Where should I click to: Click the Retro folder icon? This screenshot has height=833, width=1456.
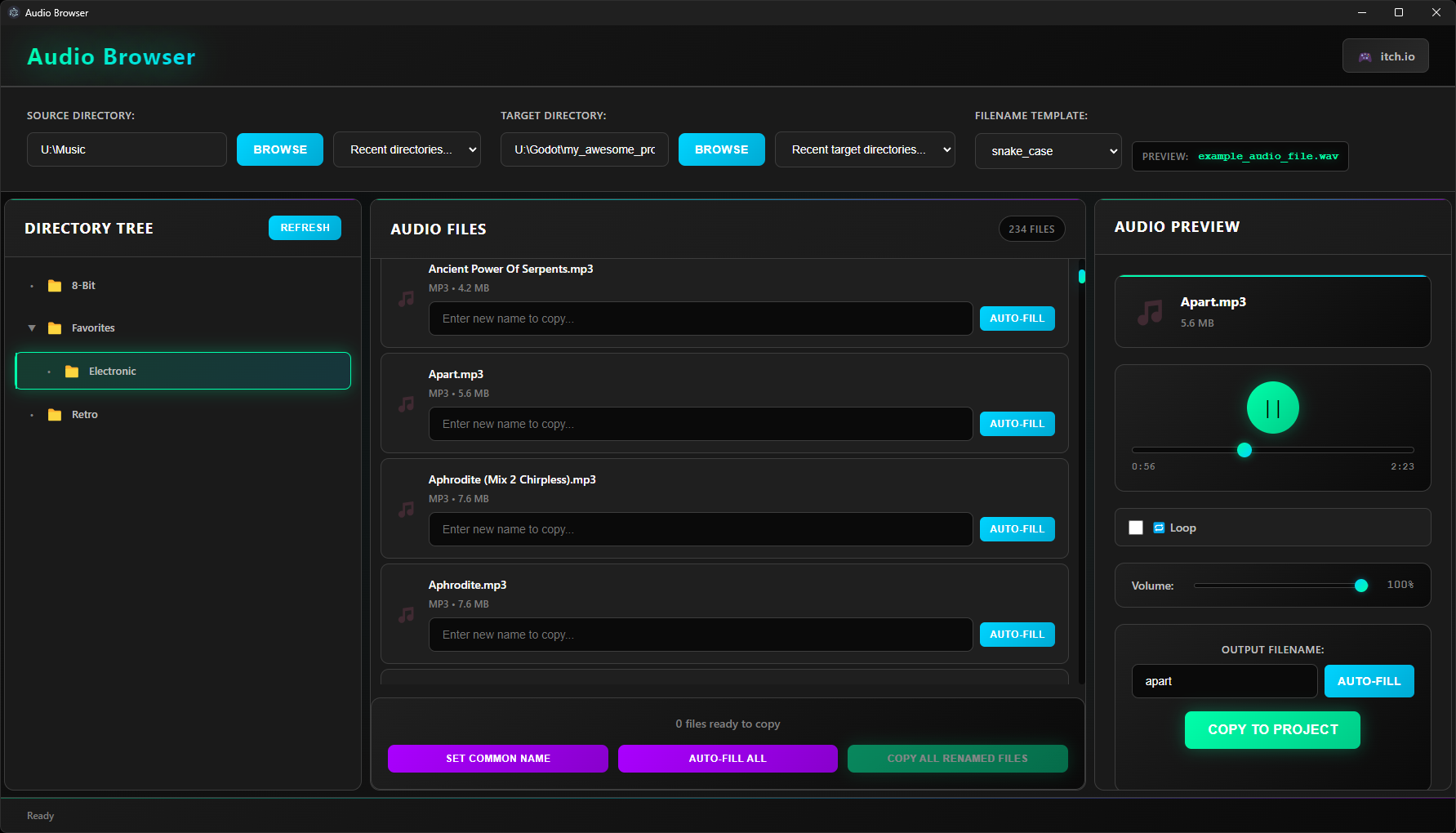(x=55, y=415)
